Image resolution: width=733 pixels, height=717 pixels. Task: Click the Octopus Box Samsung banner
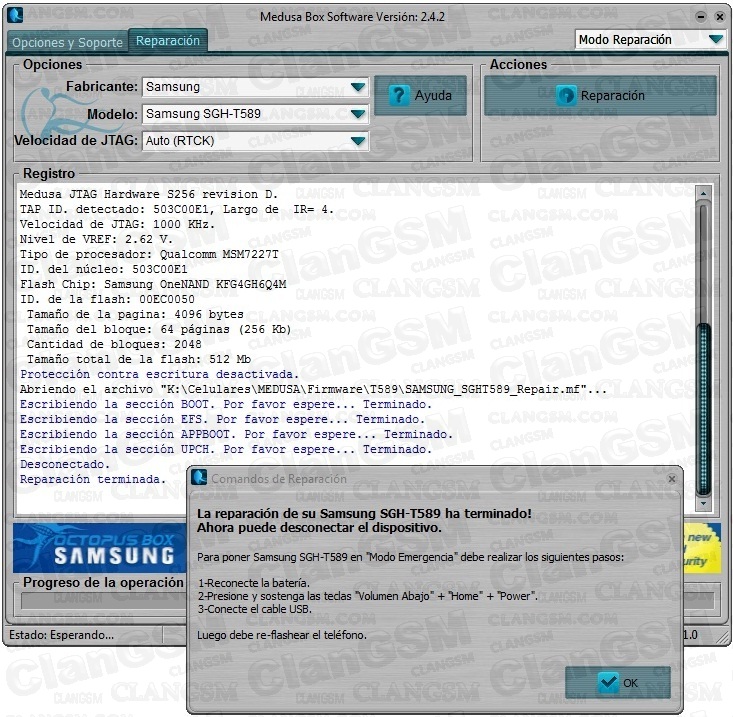100,548
